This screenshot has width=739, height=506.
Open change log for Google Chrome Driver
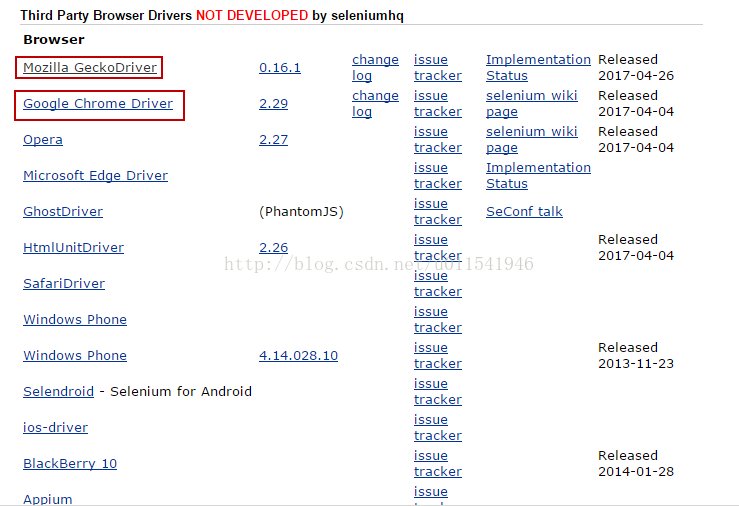coord(375,104)
